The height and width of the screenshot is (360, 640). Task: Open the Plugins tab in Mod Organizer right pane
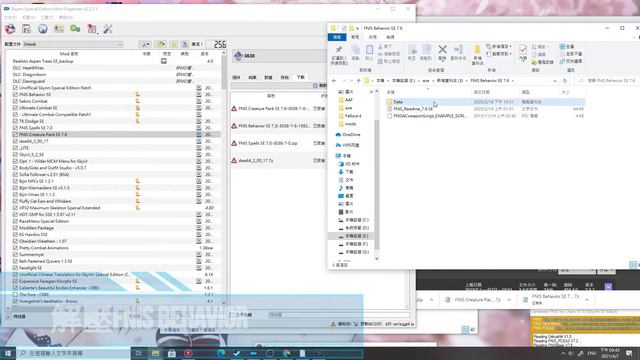pyautogui.click(x=236, y=77)
